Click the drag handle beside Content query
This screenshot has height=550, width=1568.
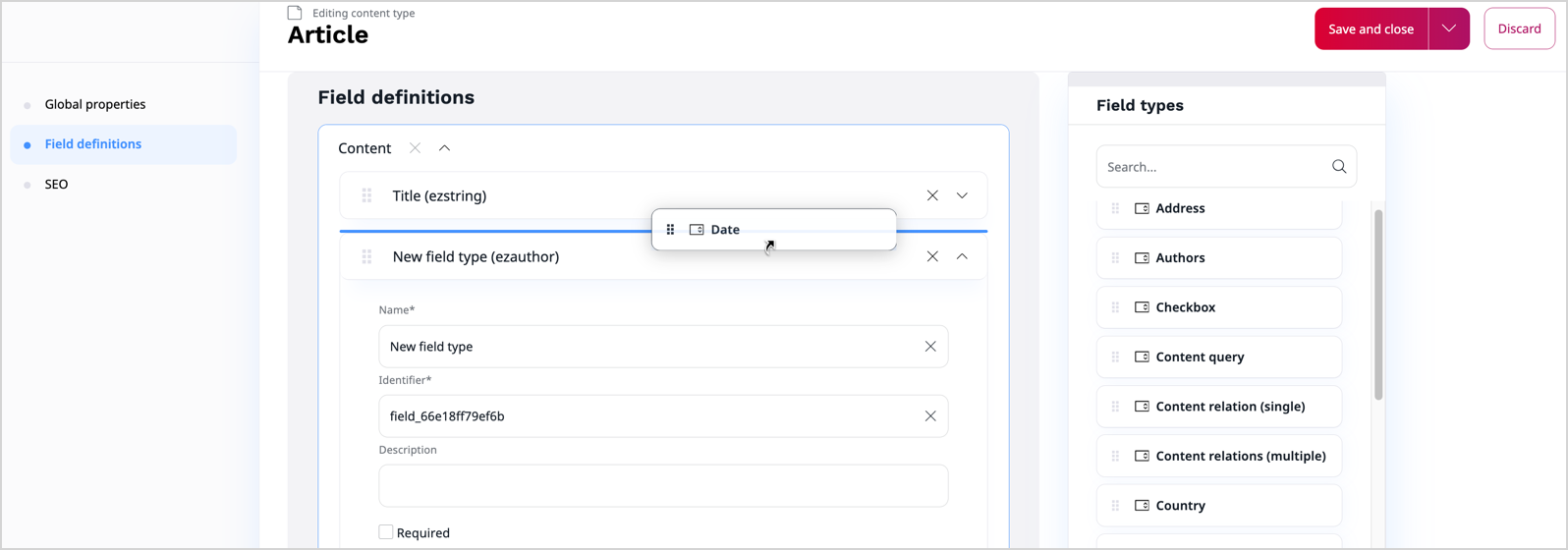click(1115, 357)
